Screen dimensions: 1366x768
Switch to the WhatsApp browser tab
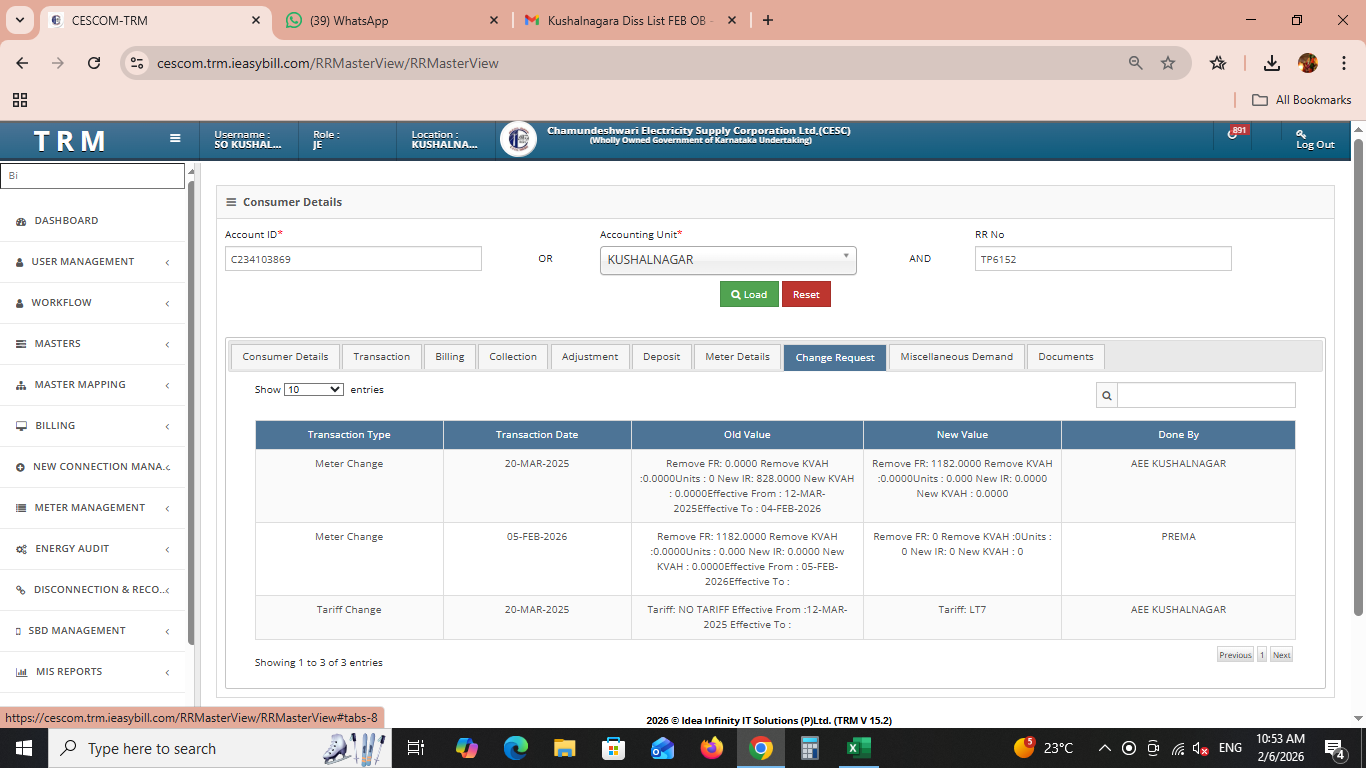pos(392,20)
